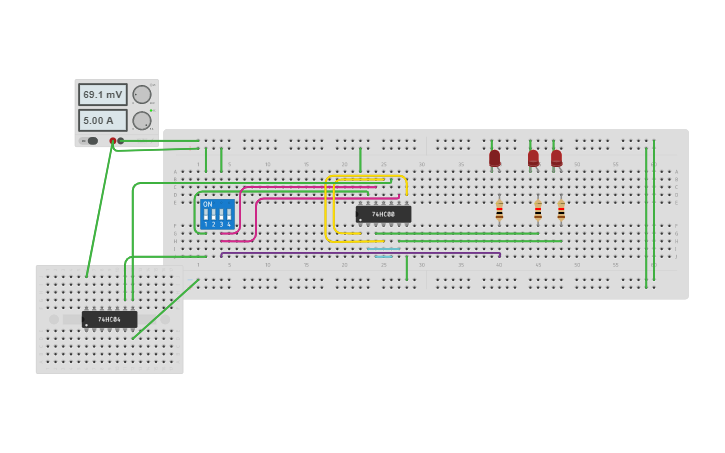Toggle DIP switch number 3
This screenshot has height=453, width=725.
click(221, 215)
